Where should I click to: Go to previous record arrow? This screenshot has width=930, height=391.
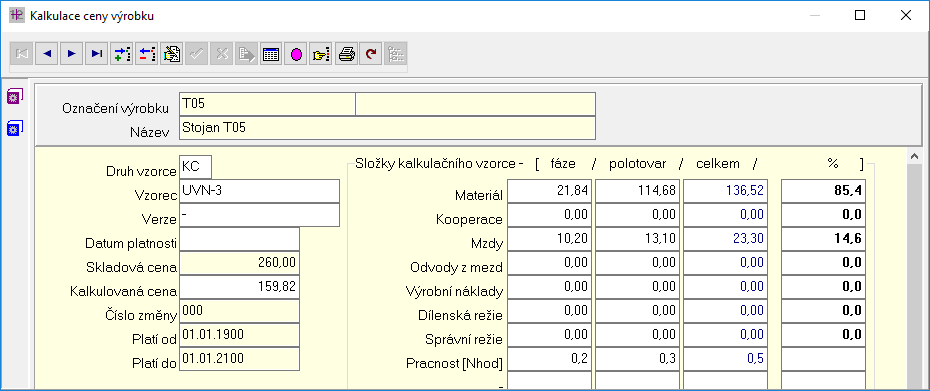[47, 55]
